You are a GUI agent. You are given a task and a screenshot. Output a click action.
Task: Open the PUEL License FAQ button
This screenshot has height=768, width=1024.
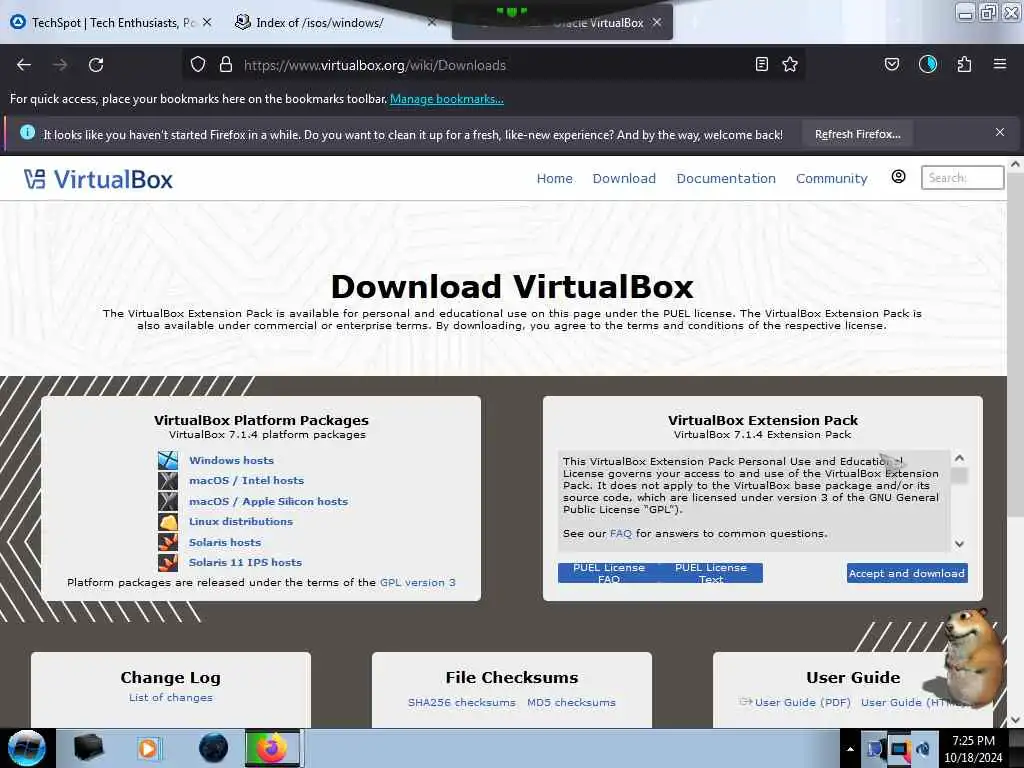click(609, 573)
